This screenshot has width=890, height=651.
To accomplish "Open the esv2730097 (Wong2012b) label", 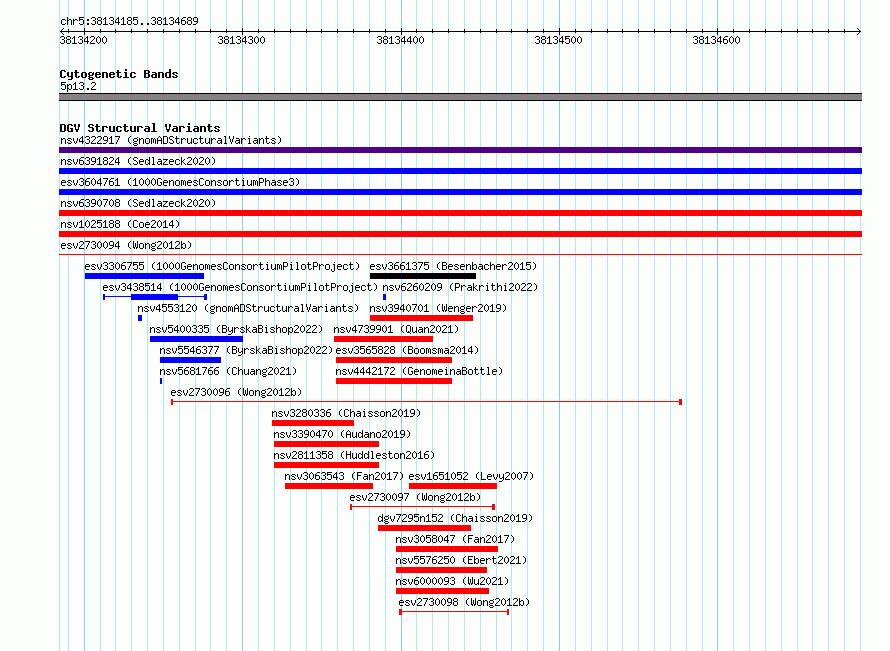I will [x=415, y=497].
